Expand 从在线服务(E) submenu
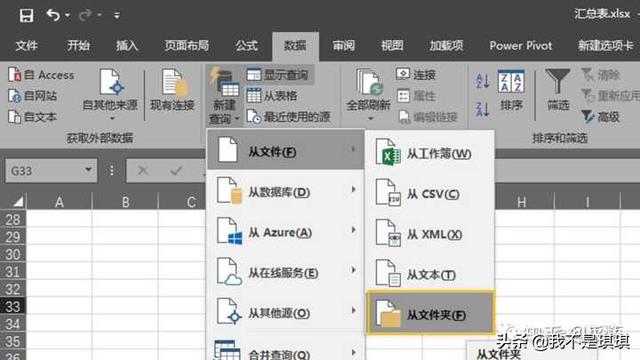This screenshot has width=640, height=360. [x=285, y=272]
